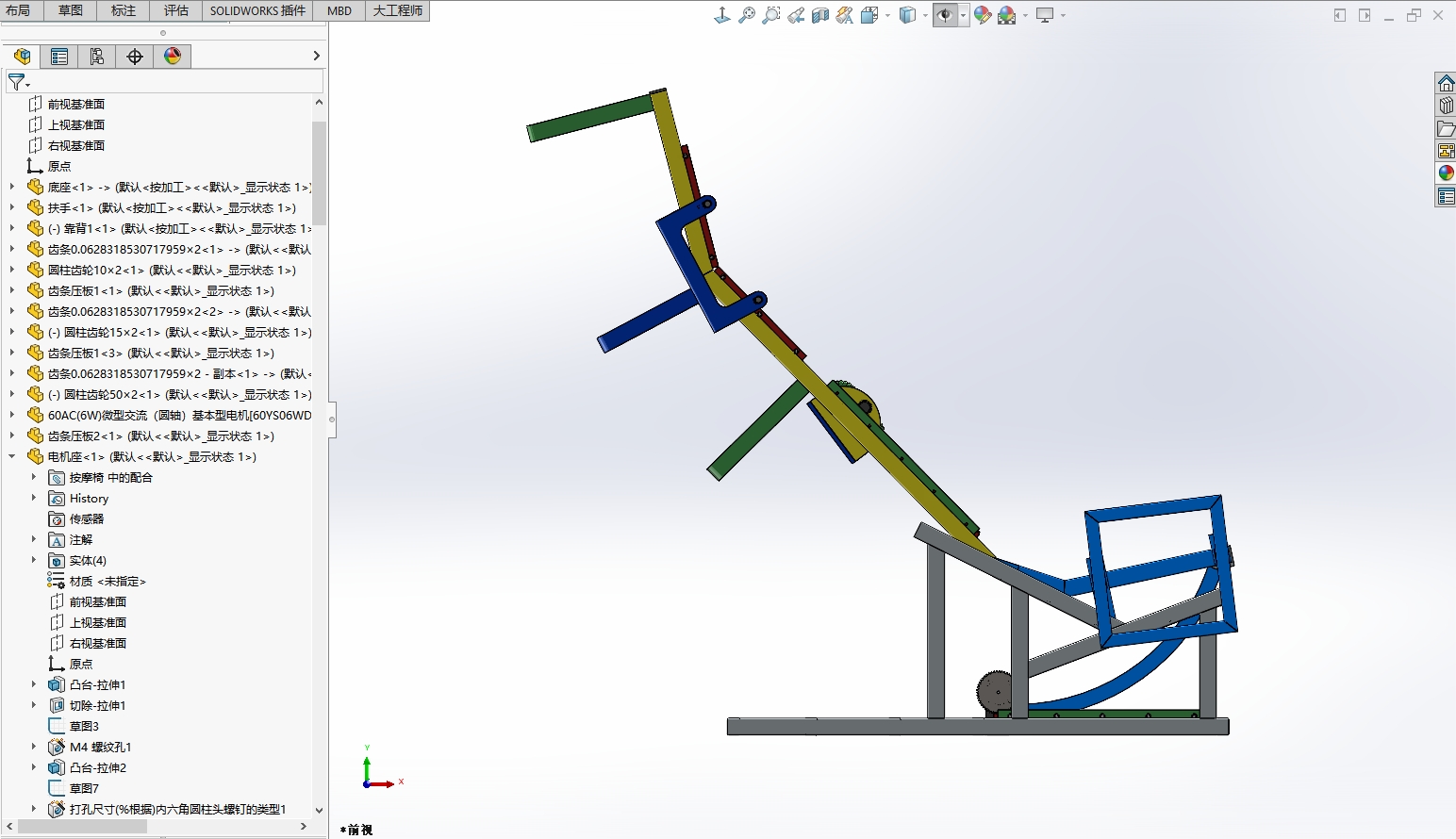Viewport: 1456px width, 839px height.
Task: Click the tree filter funnel icon
Action: coord(17,83)
